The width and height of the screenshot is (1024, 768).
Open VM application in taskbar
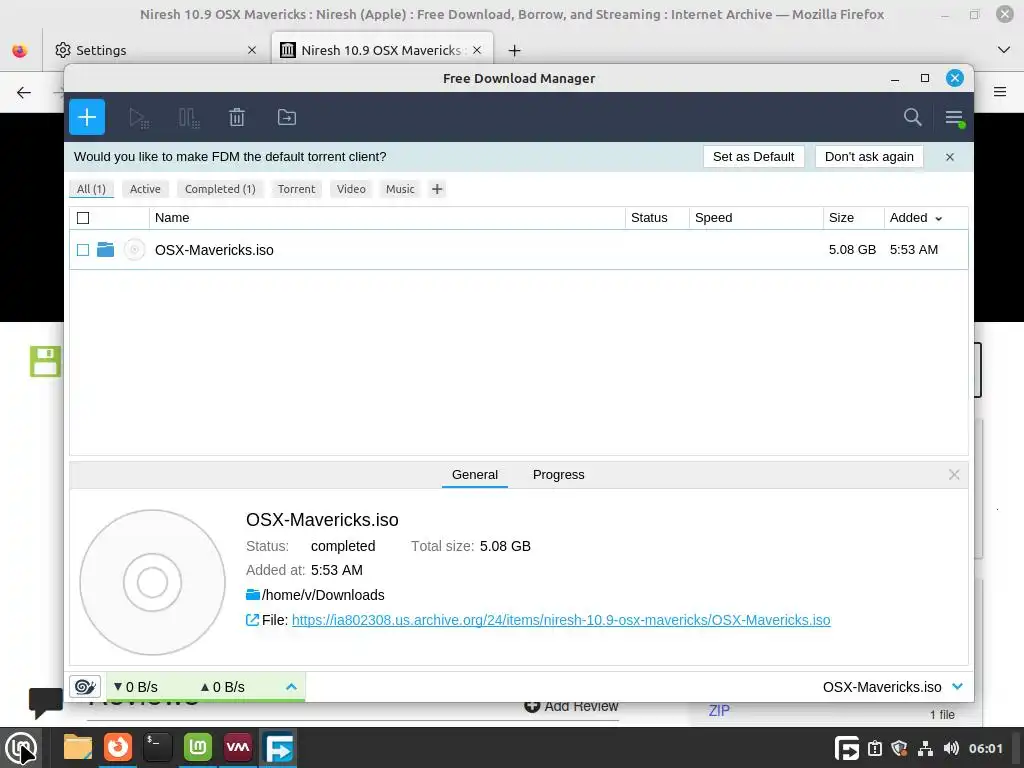[x=238, y=747]
